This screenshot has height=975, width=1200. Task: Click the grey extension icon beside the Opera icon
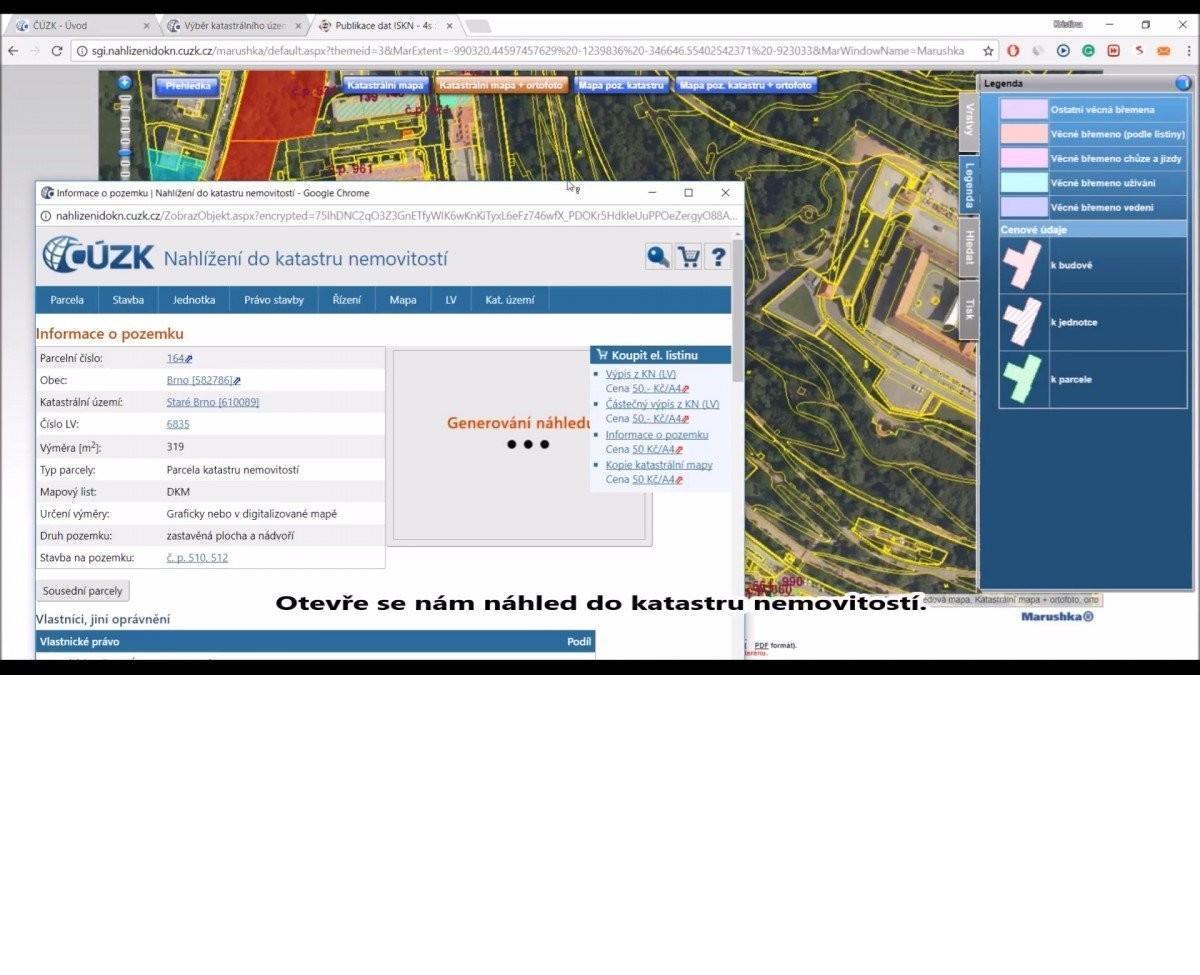(x=1038, y=50)
